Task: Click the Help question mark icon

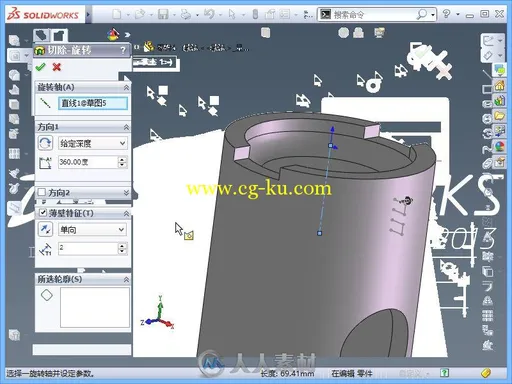Action: 446,14
